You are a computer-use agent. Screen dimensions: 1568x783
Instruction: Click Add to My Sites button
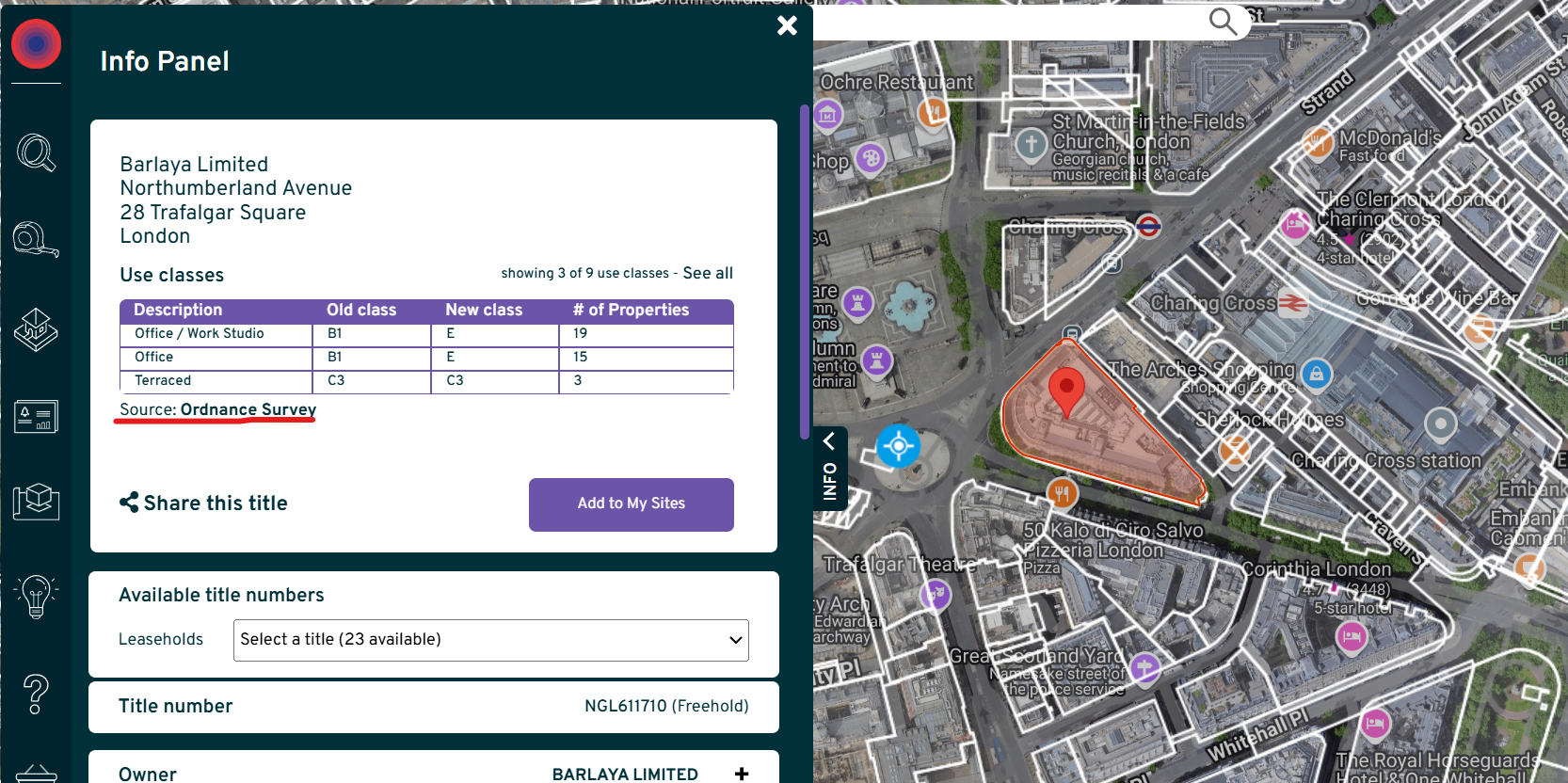[632, 504]
